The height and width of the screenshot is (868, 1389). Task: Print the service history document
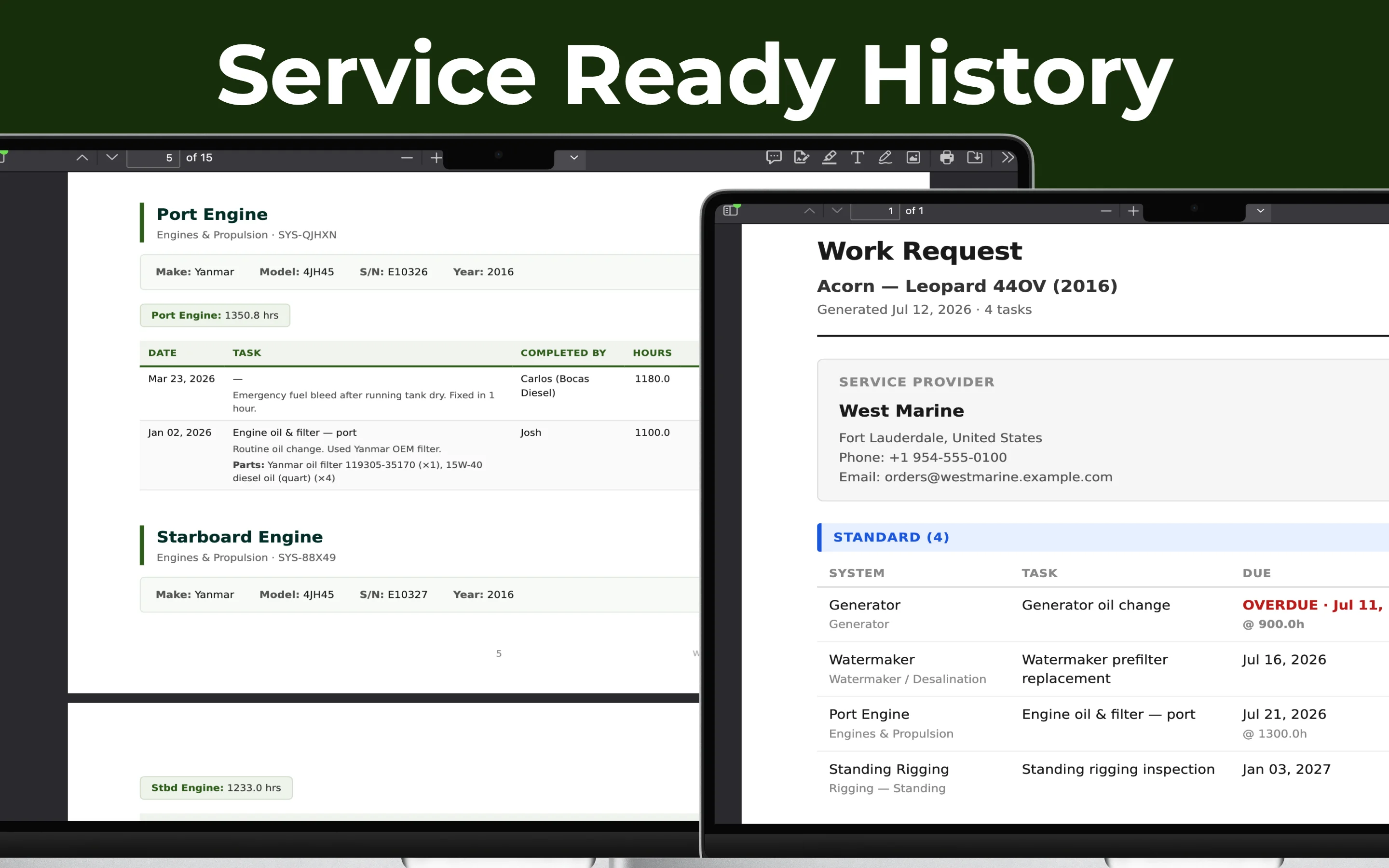point(947,157)
